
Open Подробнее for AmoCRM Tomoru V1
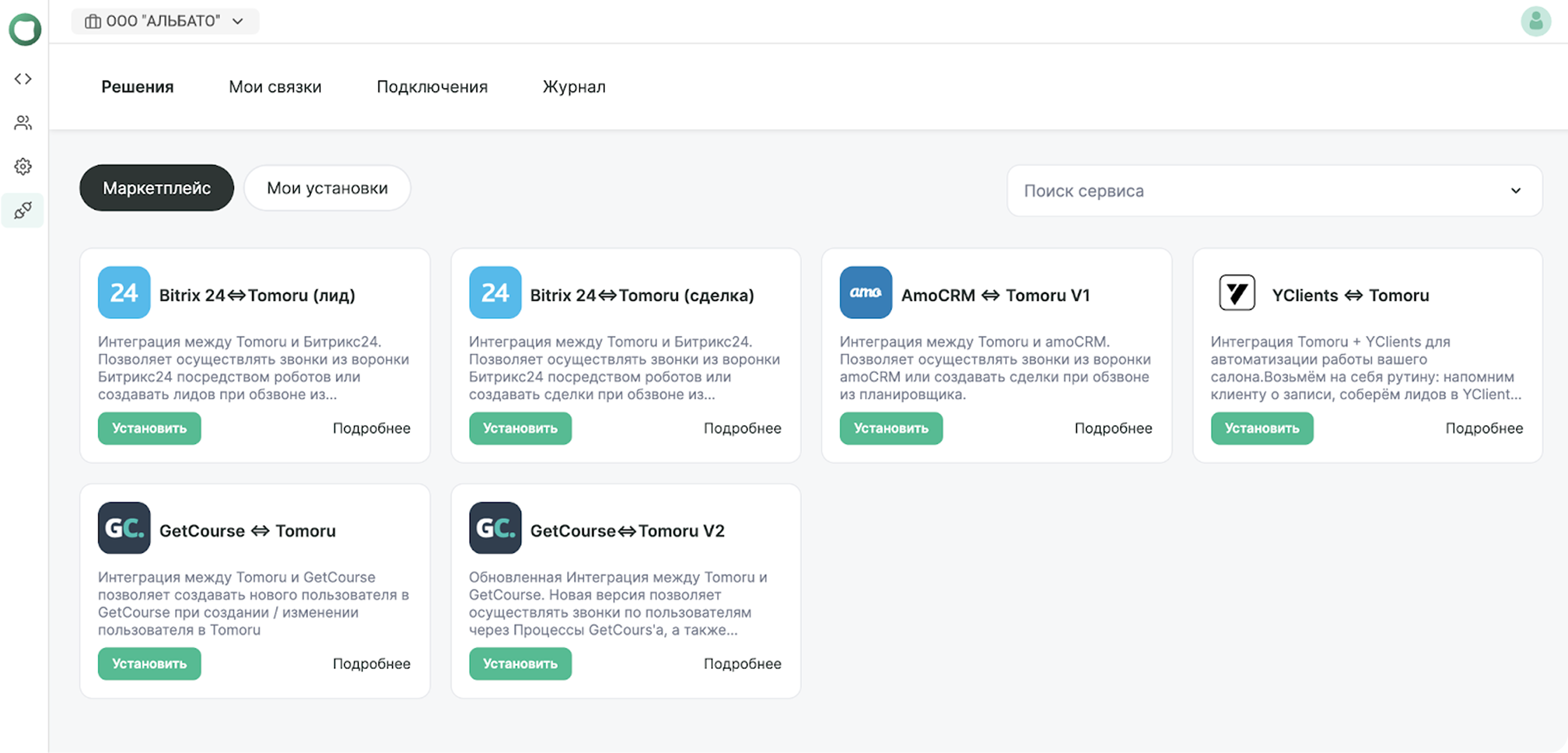pyautogui.click(x=1113, y=428)
